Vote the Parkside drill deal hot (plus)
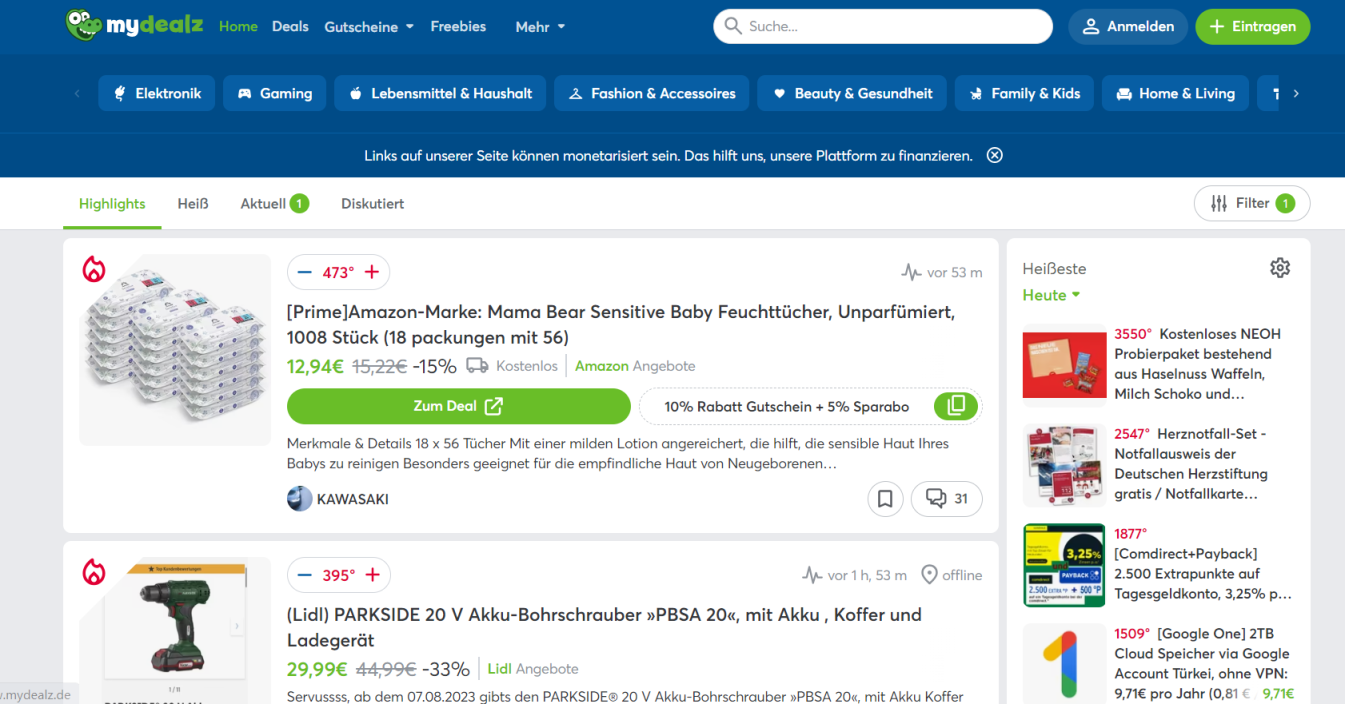This screenshot has height=704, width=1345. (x=372, y=575)
